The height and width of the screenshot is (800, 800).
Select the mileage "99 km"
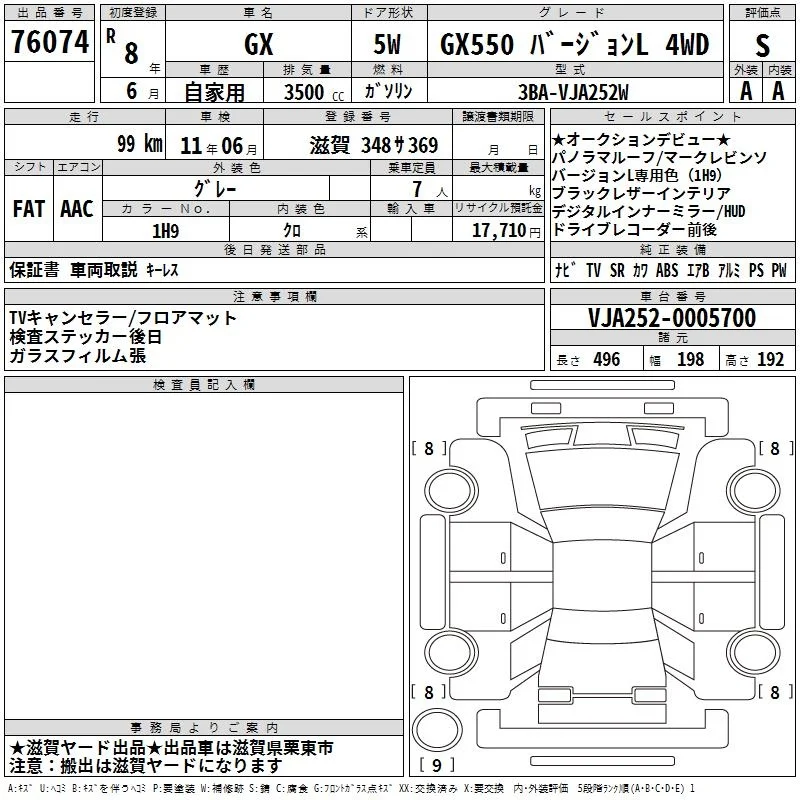click(140, 144)
